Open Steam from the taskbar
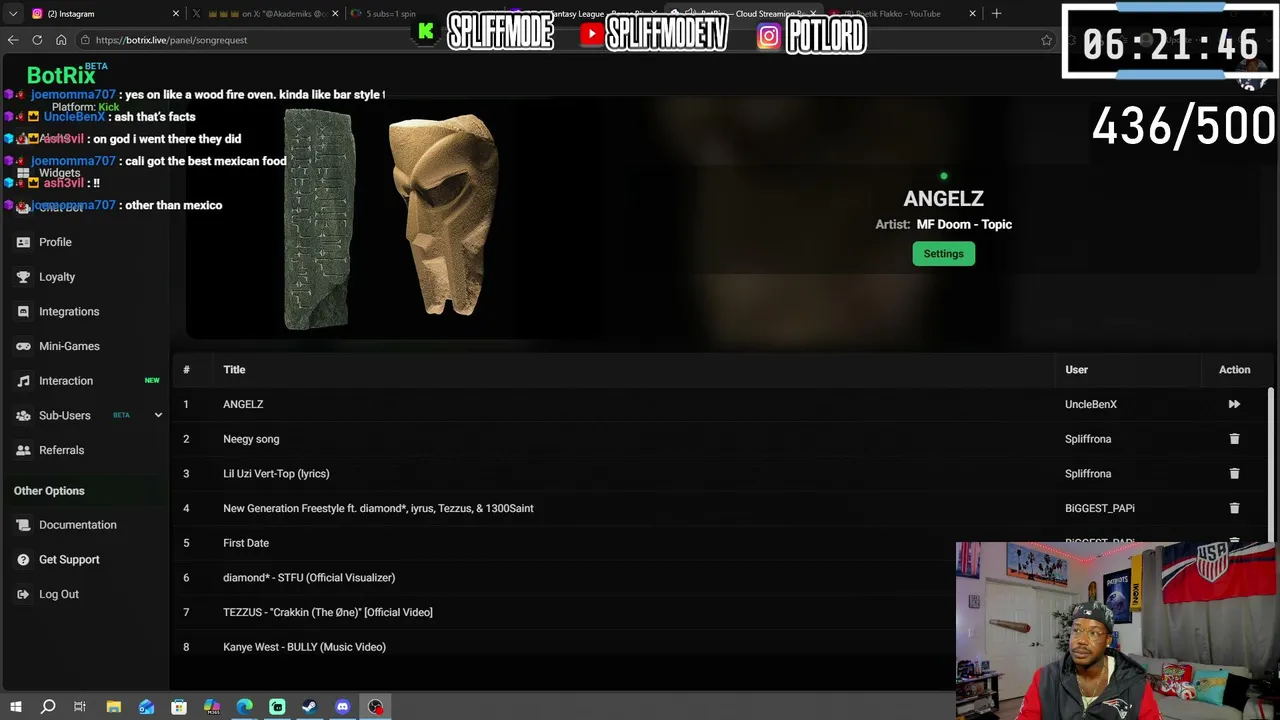This screenshot has width=1280, height=720. coord(310,707)
